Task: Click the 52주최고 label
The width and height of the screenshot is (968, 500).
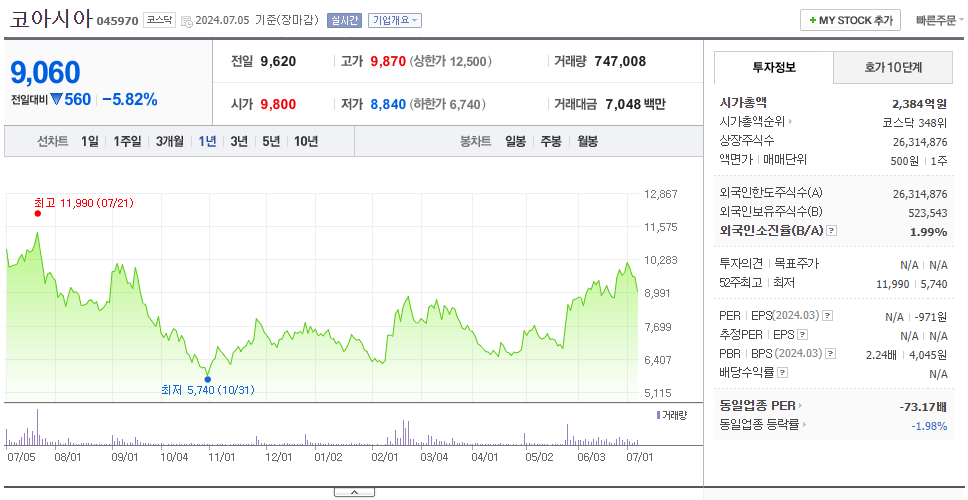Action: pos(741,283)
